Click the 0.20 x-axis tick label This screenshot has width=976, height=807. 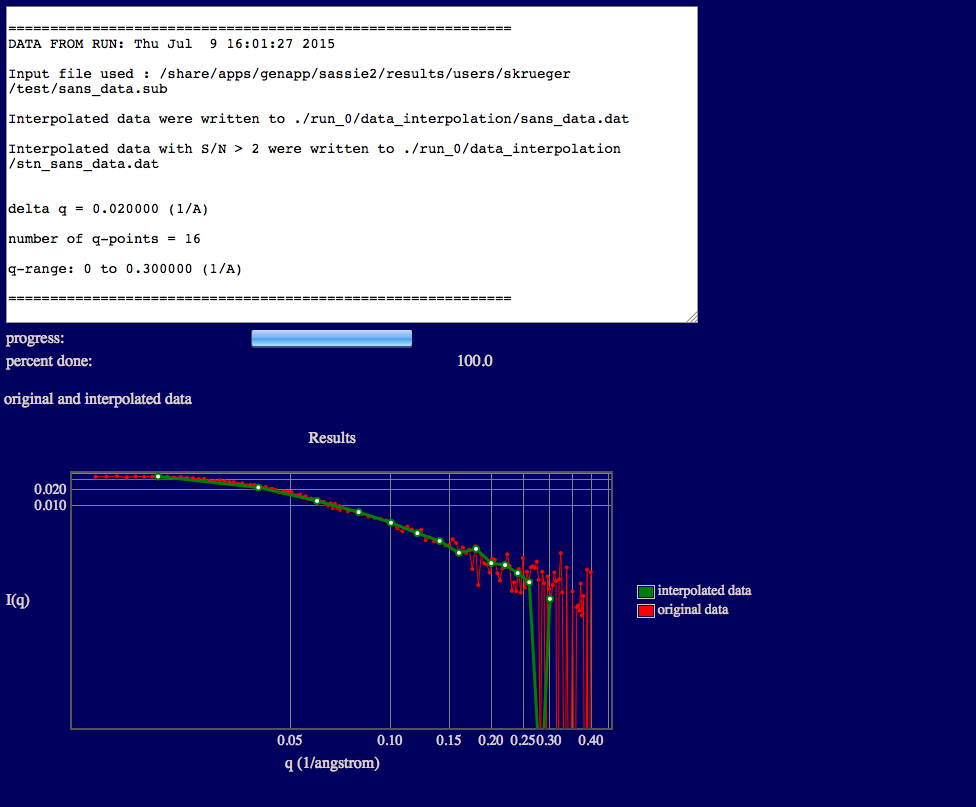pos(490,740)
